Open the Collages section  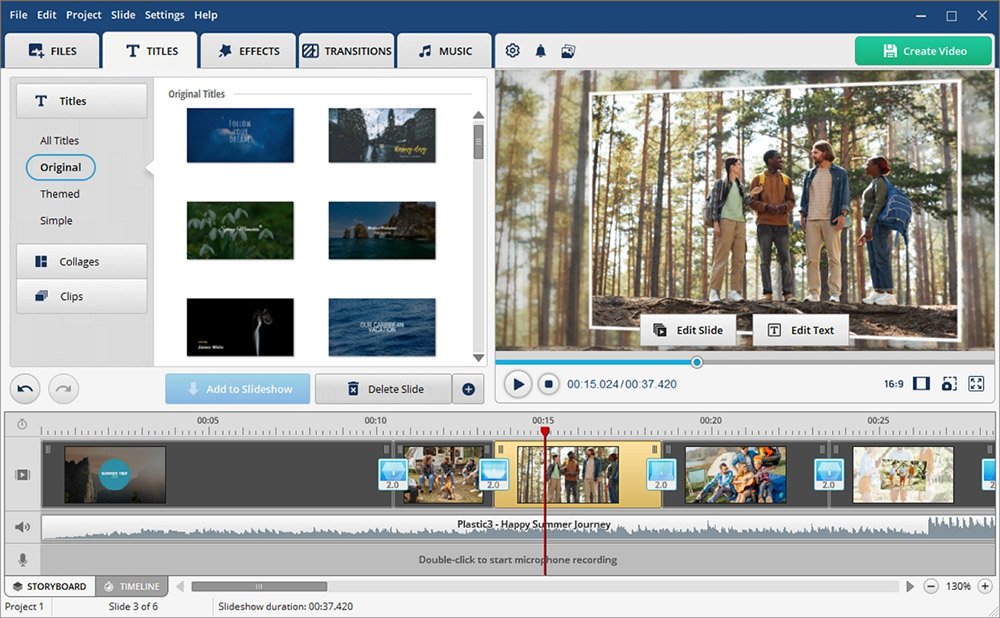[82, 261]
